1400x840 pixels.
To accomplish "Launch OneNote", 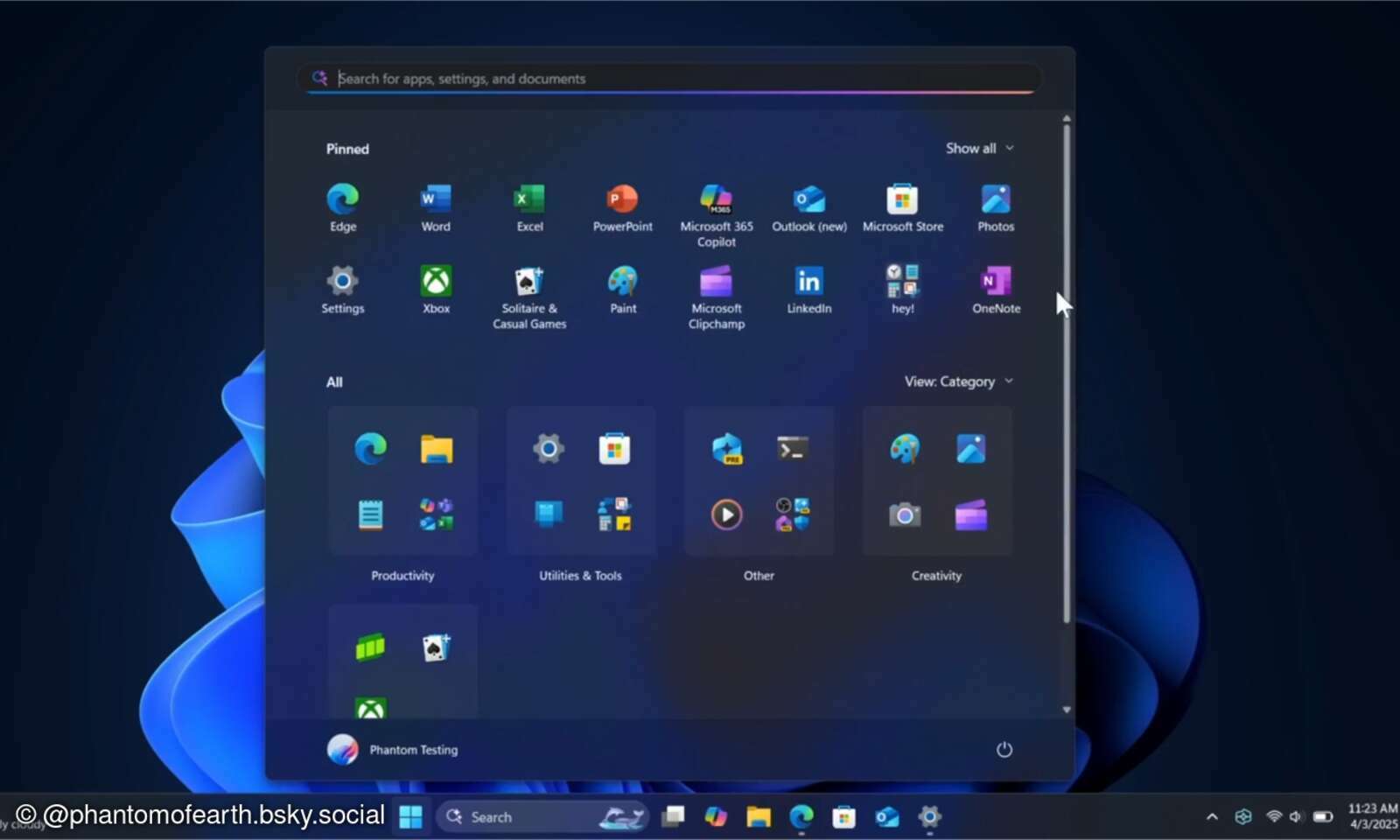I will 996,282.
